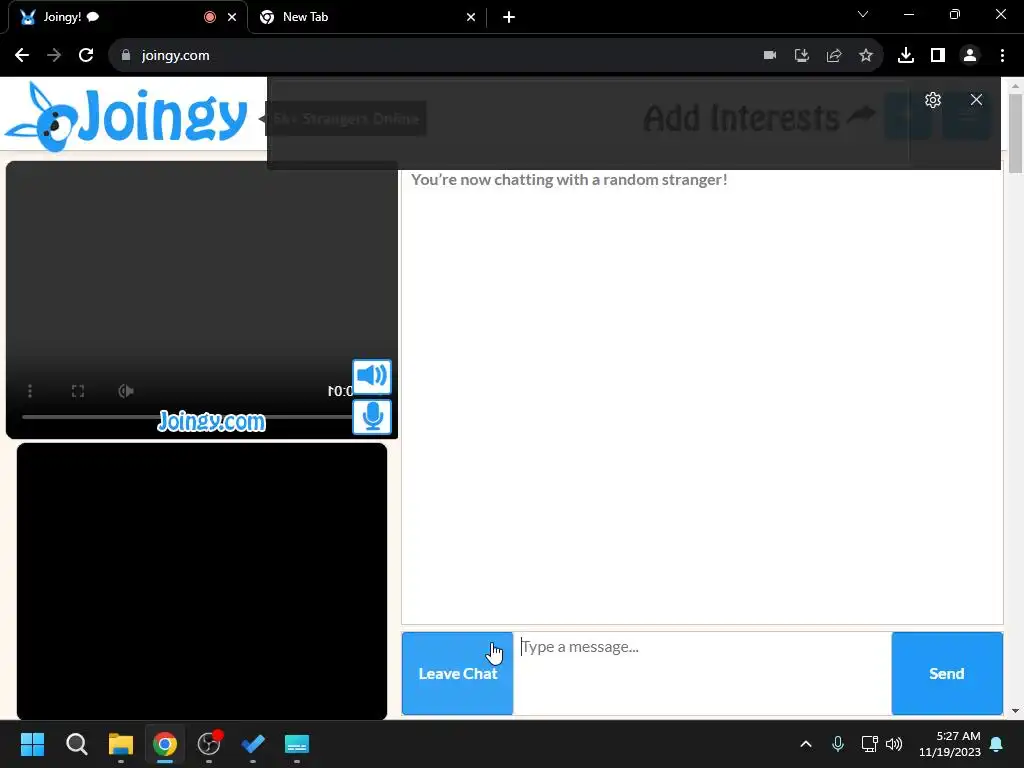The image size is (1024, 768).
Task: Close the New Tab tab
Action: (x=471, y=17)
